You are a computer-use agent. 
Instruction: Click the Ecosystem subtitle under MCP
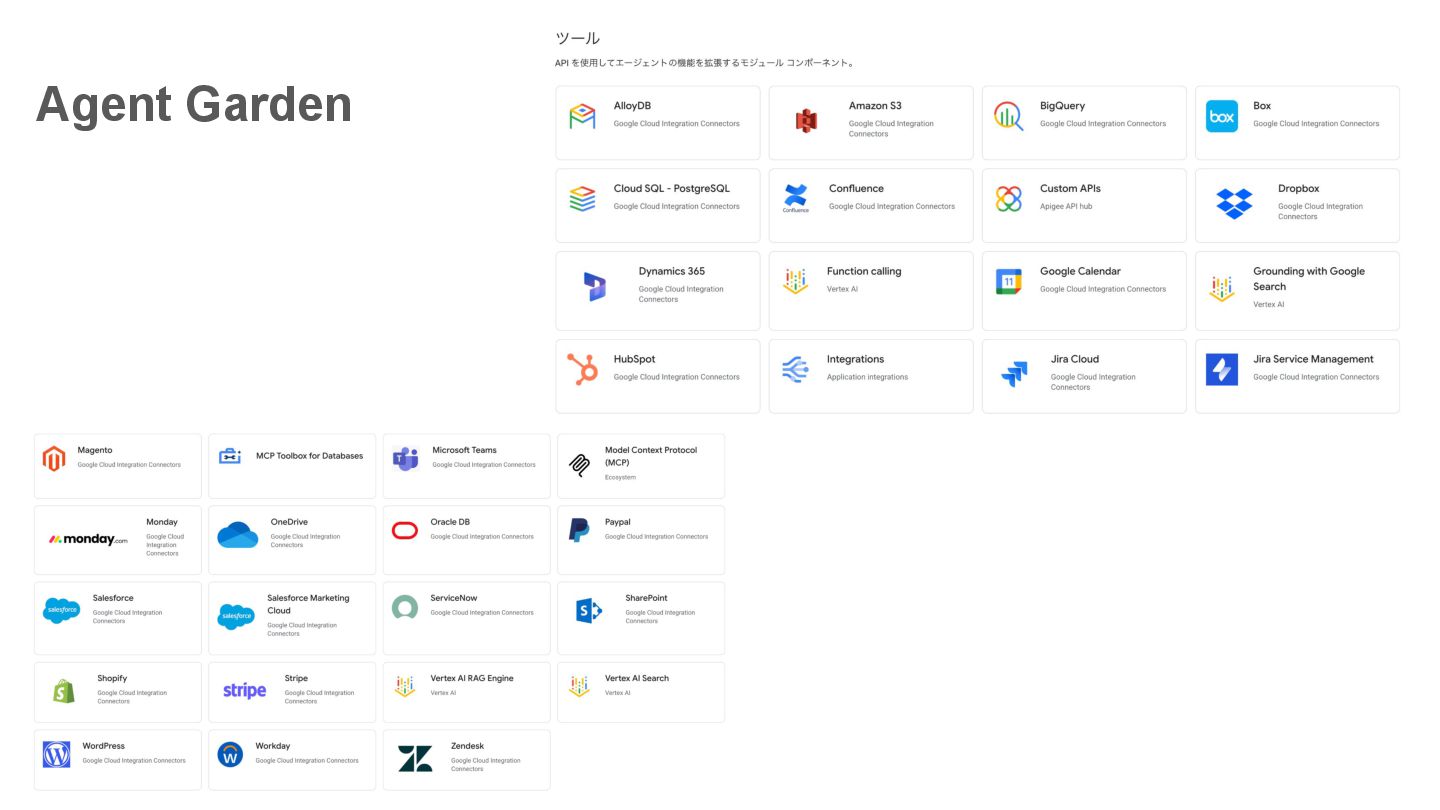click(x=620, y=477)
